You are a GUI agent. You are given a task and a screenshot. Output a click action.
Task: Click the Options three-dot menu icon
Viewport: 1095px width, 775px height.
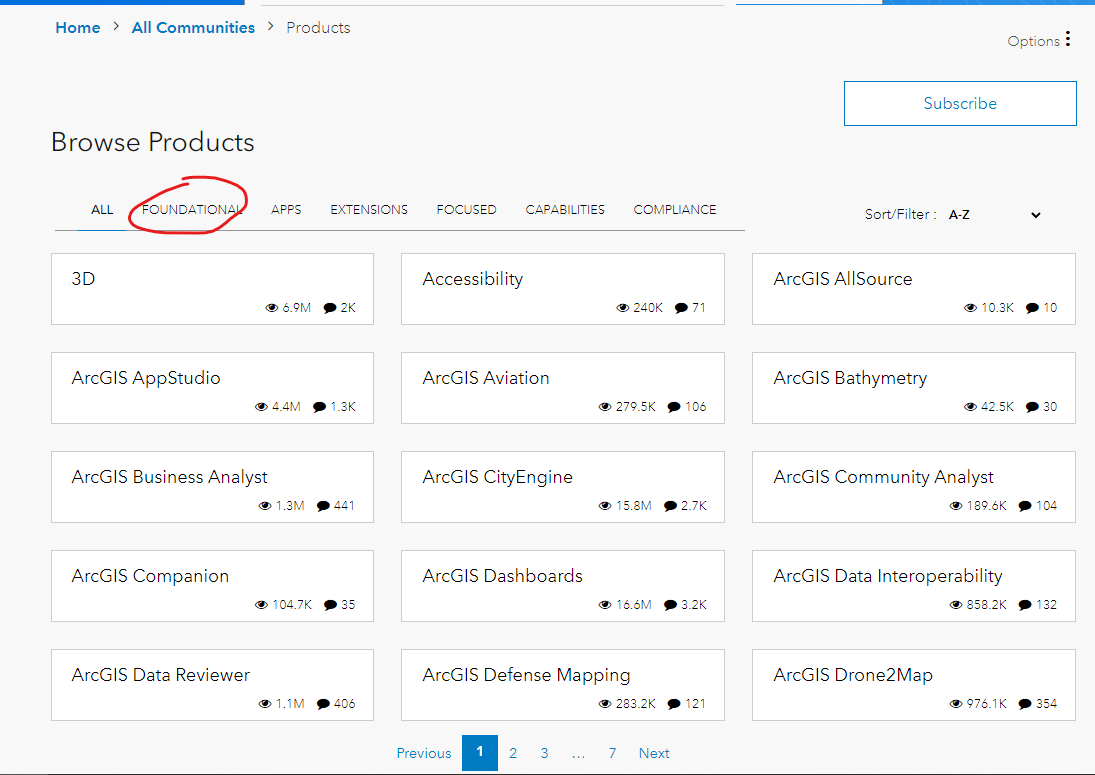pos(1068,39)
